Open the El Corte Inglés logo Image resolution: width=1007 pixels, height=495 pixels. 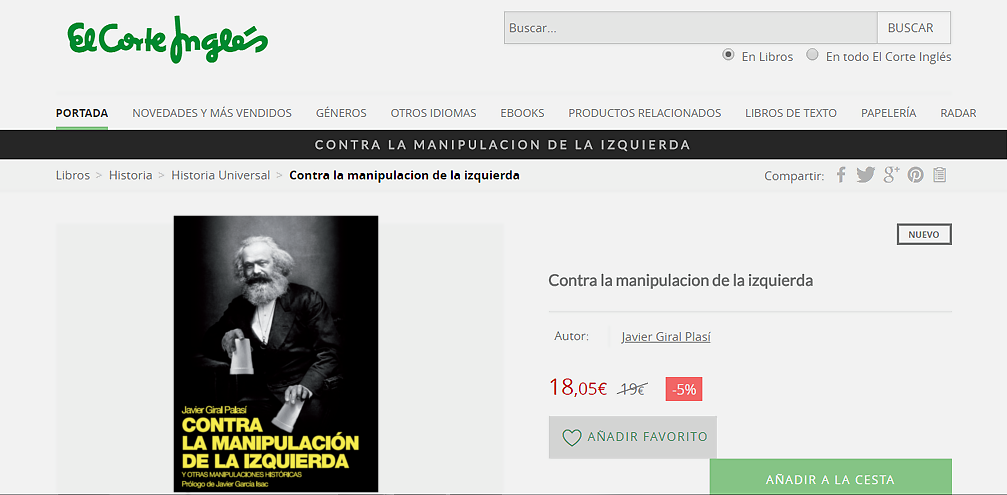tap(168, 40)
